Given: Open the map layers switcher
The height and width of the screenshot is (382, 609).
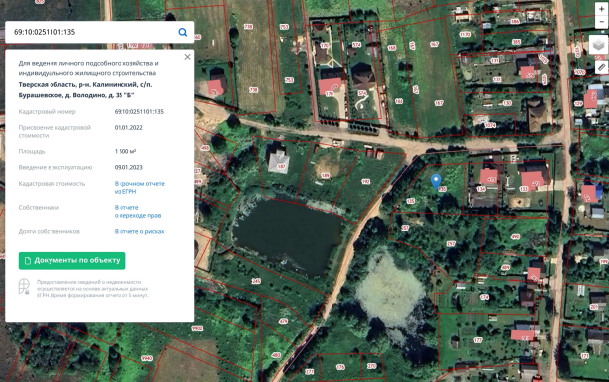Looking at the screenshot, I should 599,44.
